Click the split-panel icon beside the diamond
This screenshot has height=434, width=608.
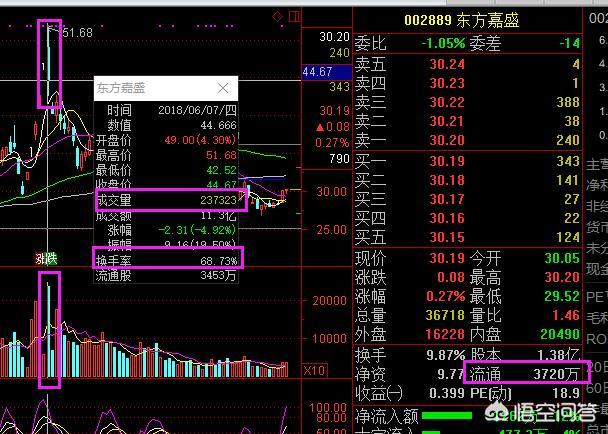(x=294, y=17)
